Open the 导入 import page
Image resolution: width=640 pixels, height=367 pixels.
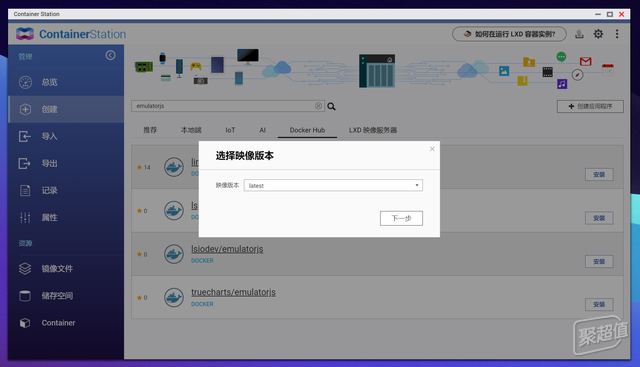(x=66, y=136)
